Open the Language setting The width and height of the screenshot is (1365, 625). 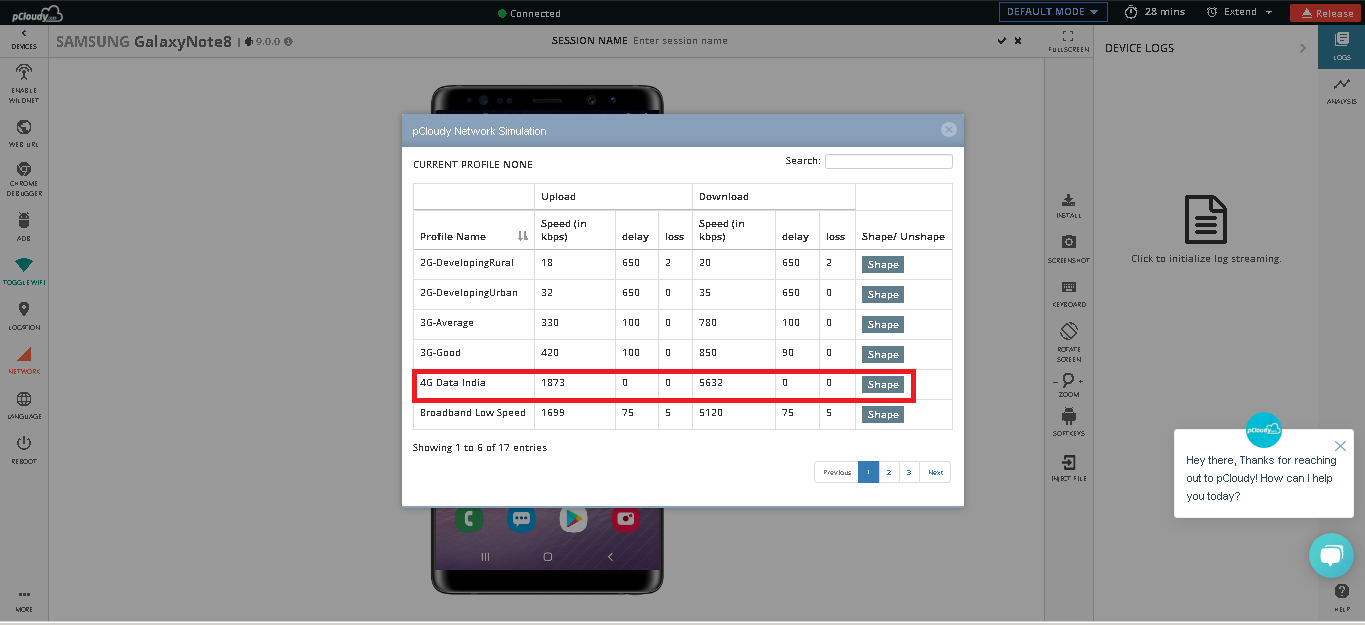coord(24,405)
